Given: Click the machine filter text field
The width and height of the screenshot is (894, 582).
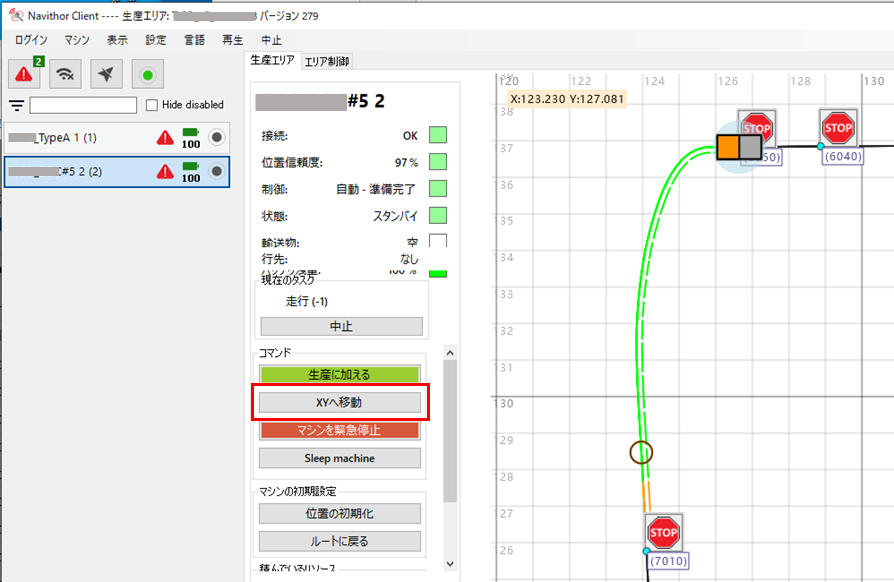Looking at the screenshot, I should click(x=83, y=105).
